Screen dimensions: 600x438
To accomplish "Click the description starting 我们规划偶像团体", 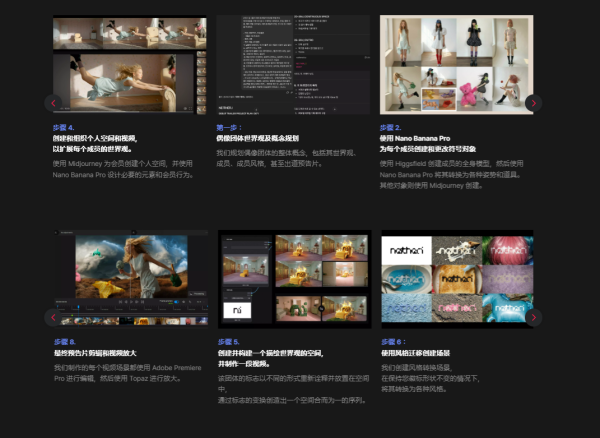I will 287,158.
